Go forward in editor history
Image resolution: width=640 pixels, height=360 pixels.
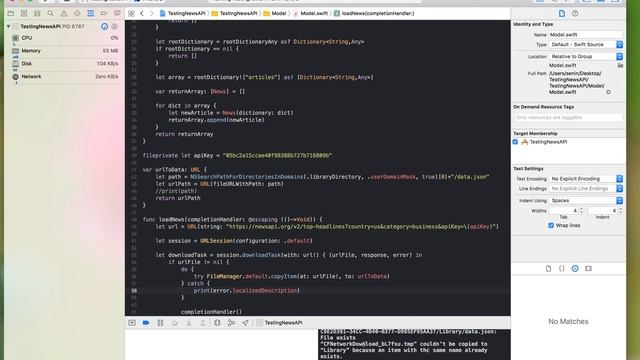coord(151,13)
